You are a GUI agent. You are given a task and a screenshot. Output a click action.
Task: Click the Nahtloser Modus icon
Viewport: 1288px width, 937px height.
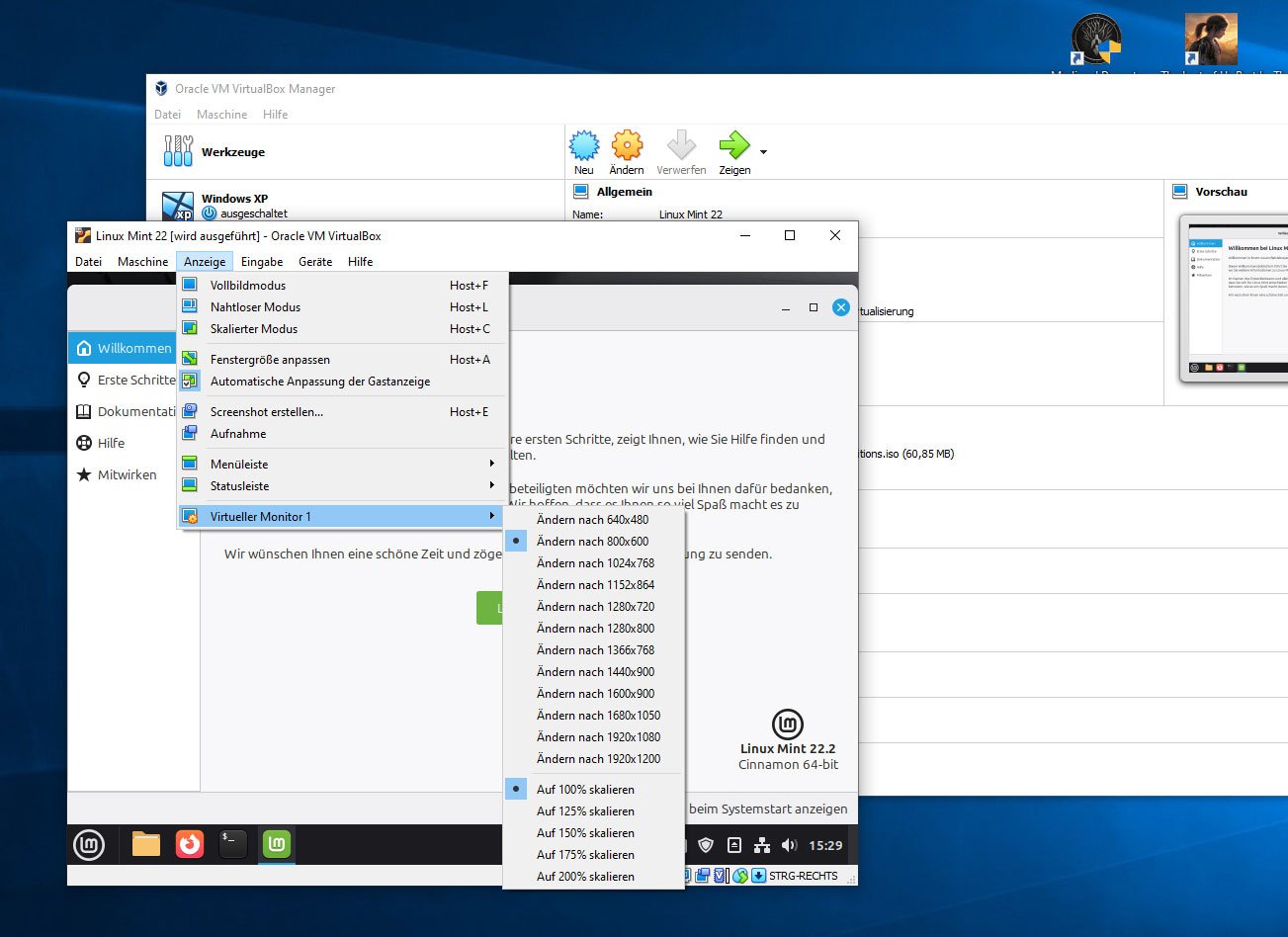[190, 306]
